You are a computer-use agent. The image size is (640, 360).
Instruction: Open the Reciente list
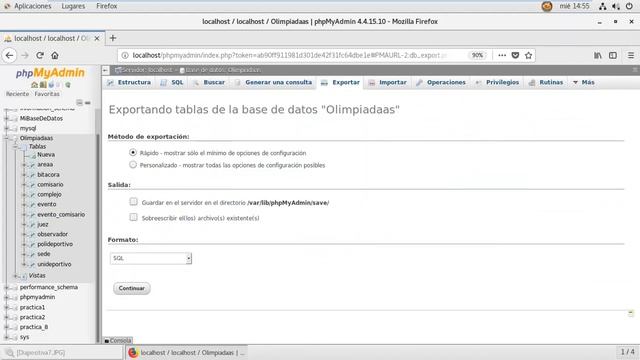(17, 94)
